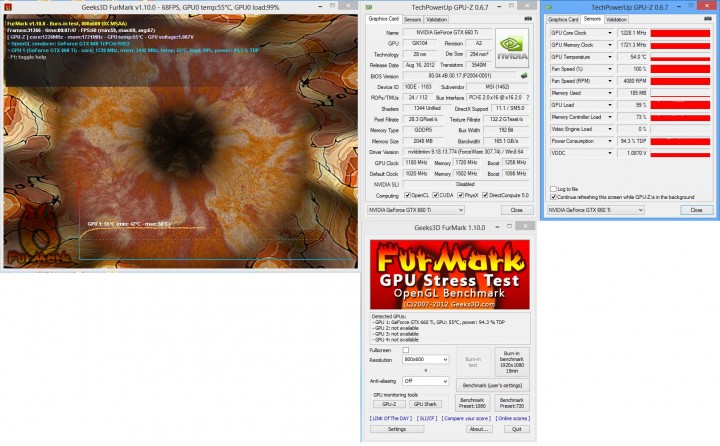Open the Power Consumption sensor dropdown

(610, 141)
